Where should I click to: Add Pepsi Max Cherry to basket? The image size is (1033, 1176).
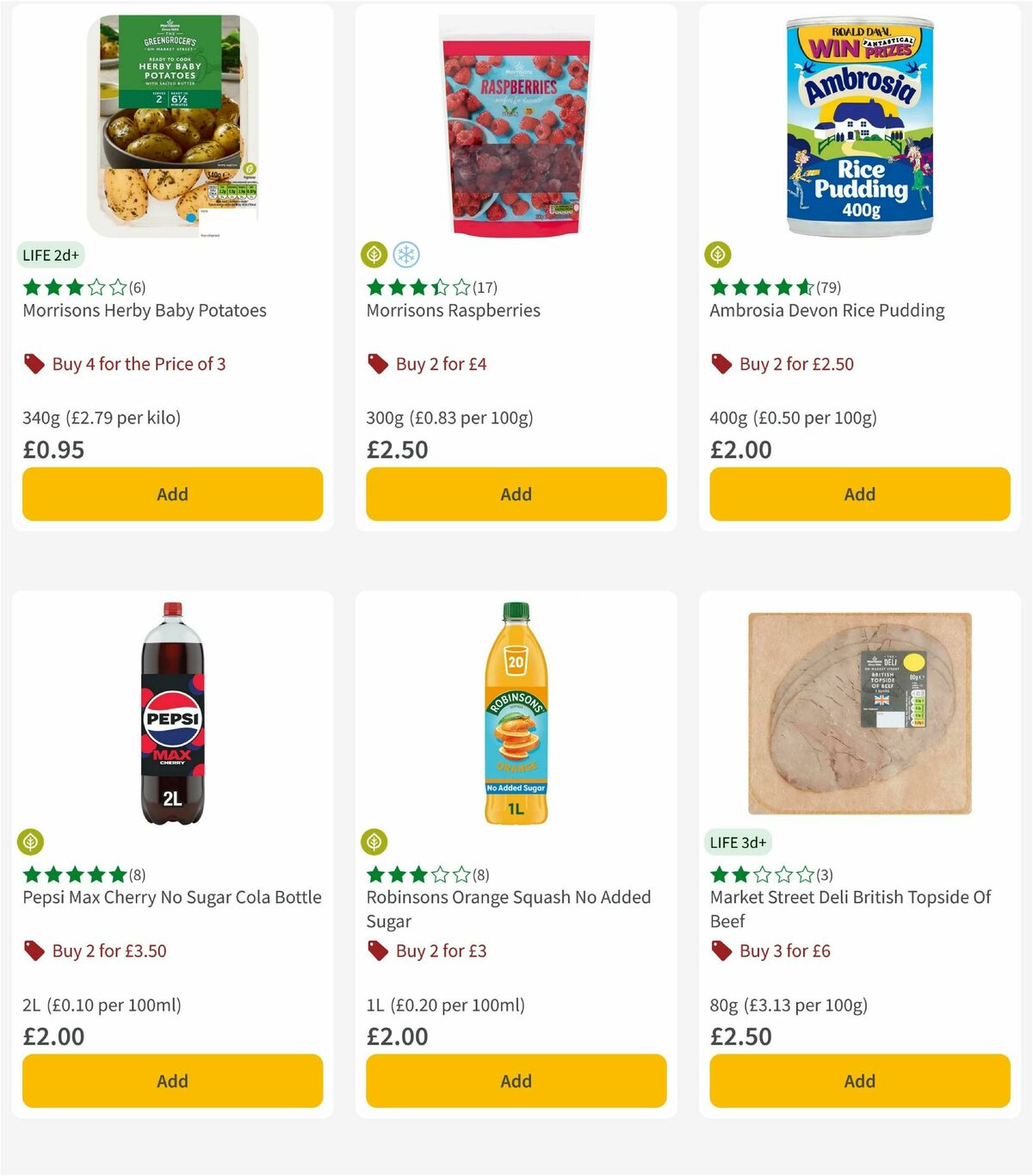(171, 1080)
